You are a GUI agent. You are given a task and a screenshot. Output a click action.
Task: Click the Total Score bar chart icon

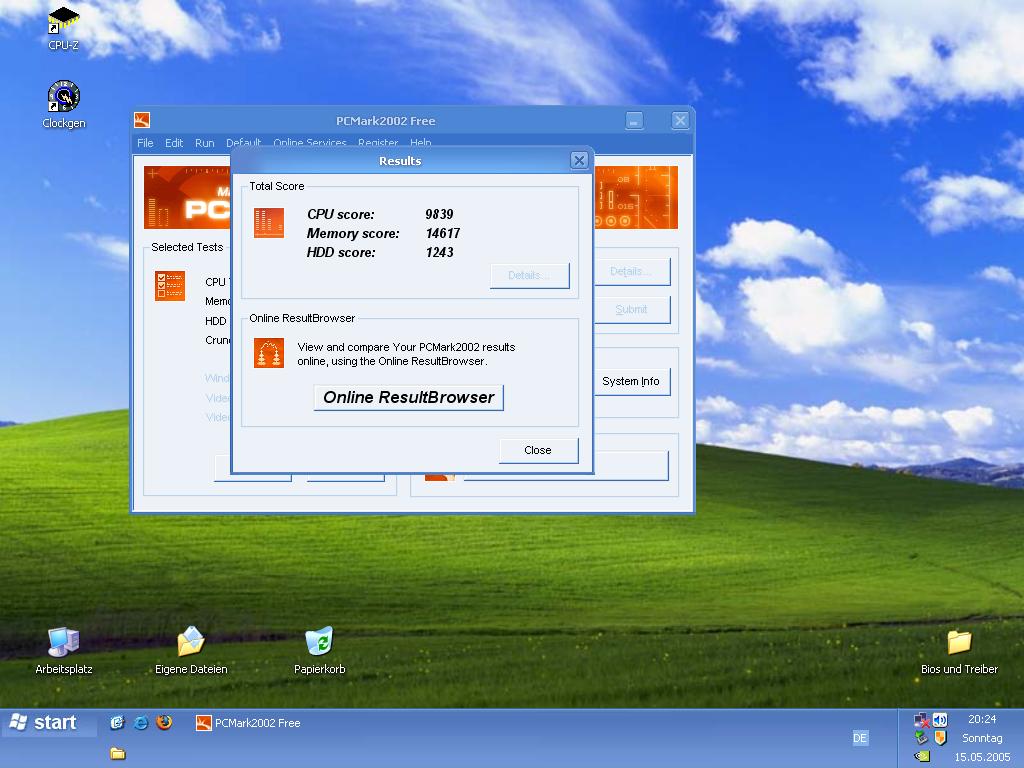[268, 223]
